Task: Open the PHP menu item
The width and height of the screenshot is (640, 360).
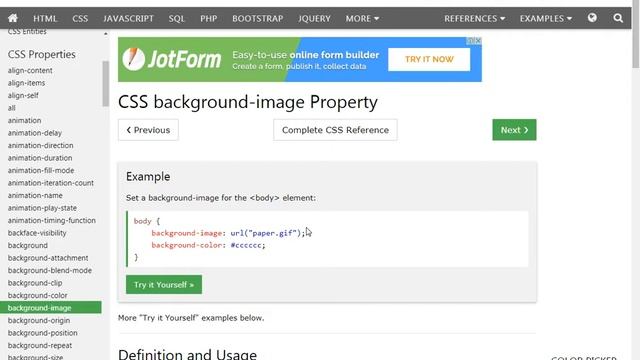Action: point(209,19)
